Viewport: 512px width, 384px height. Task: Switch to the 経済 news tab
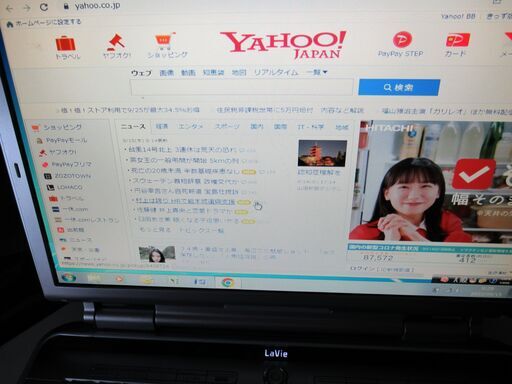point(162,126)
